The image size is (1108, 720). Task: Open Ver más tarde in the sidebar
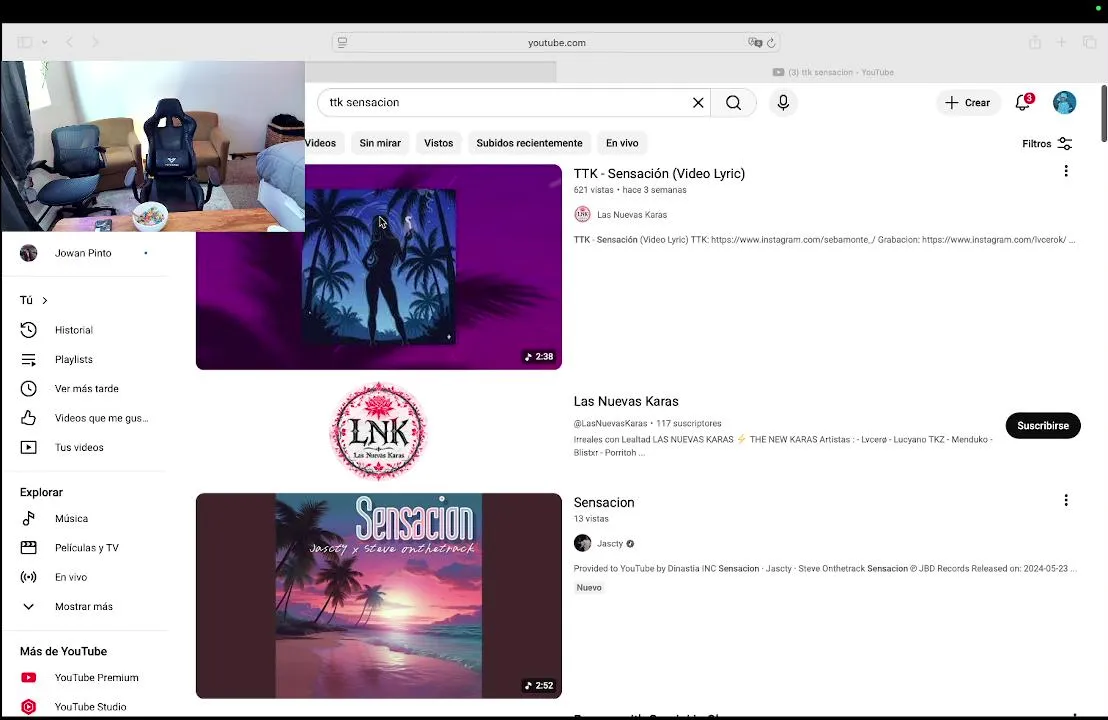coord(85,389)
